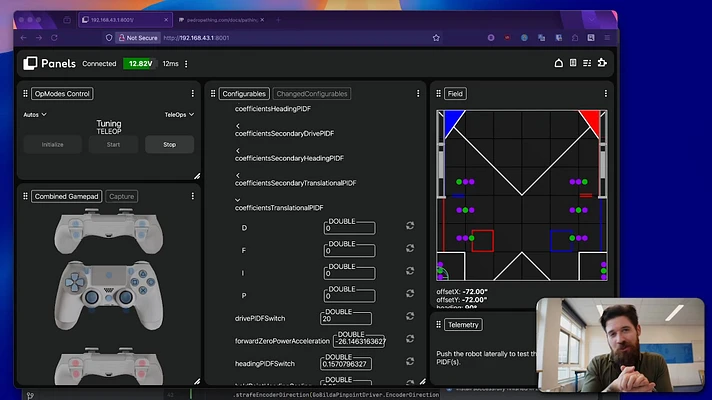Click the home icon in Panels header

pyautogui.click(x=559, y=63)
